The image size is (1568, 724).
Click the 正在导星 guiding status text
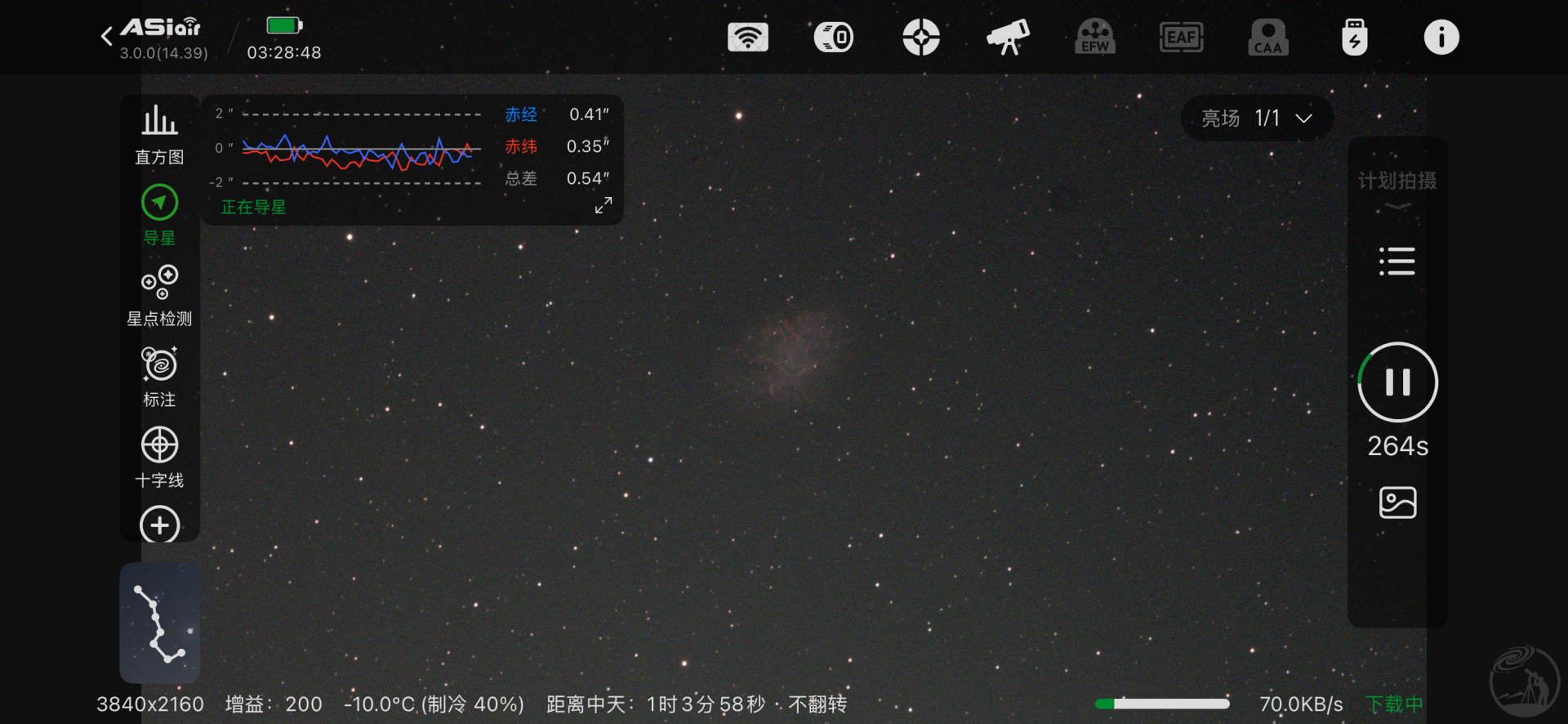pos(254,207)
